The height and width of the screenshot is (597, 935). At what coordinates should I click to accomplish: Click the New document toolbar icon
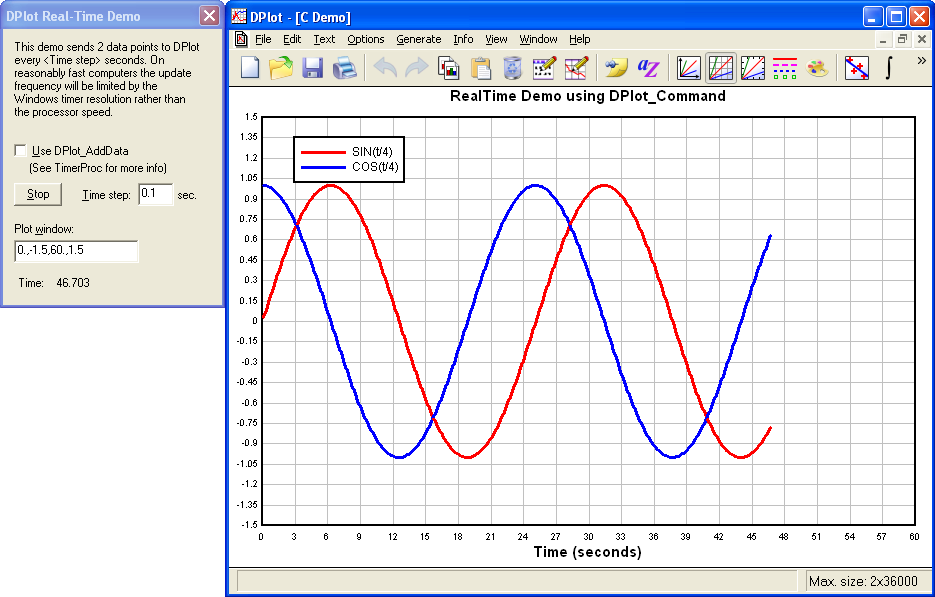[x=250, y=67]
